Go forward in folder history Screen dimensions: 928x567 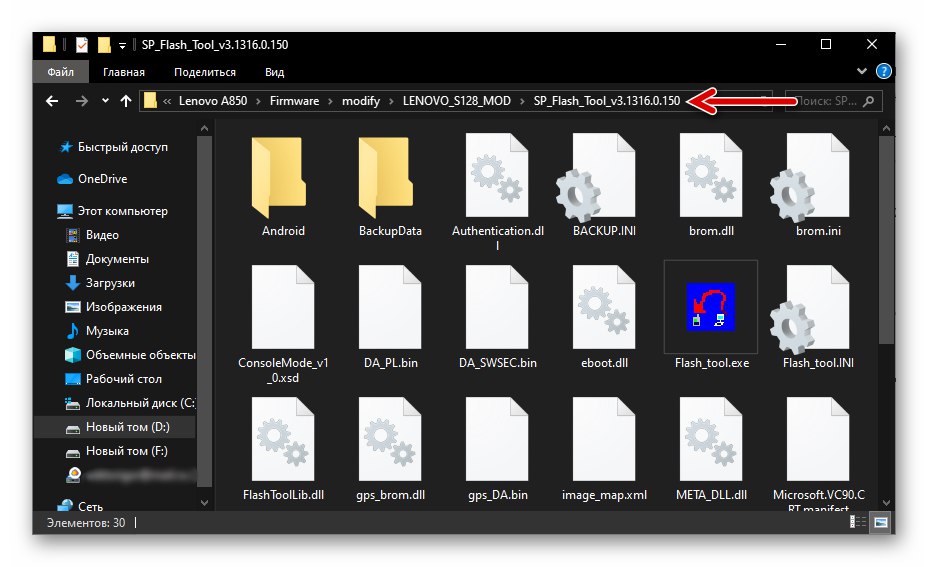pyautogui.click(x=82, y=101)
